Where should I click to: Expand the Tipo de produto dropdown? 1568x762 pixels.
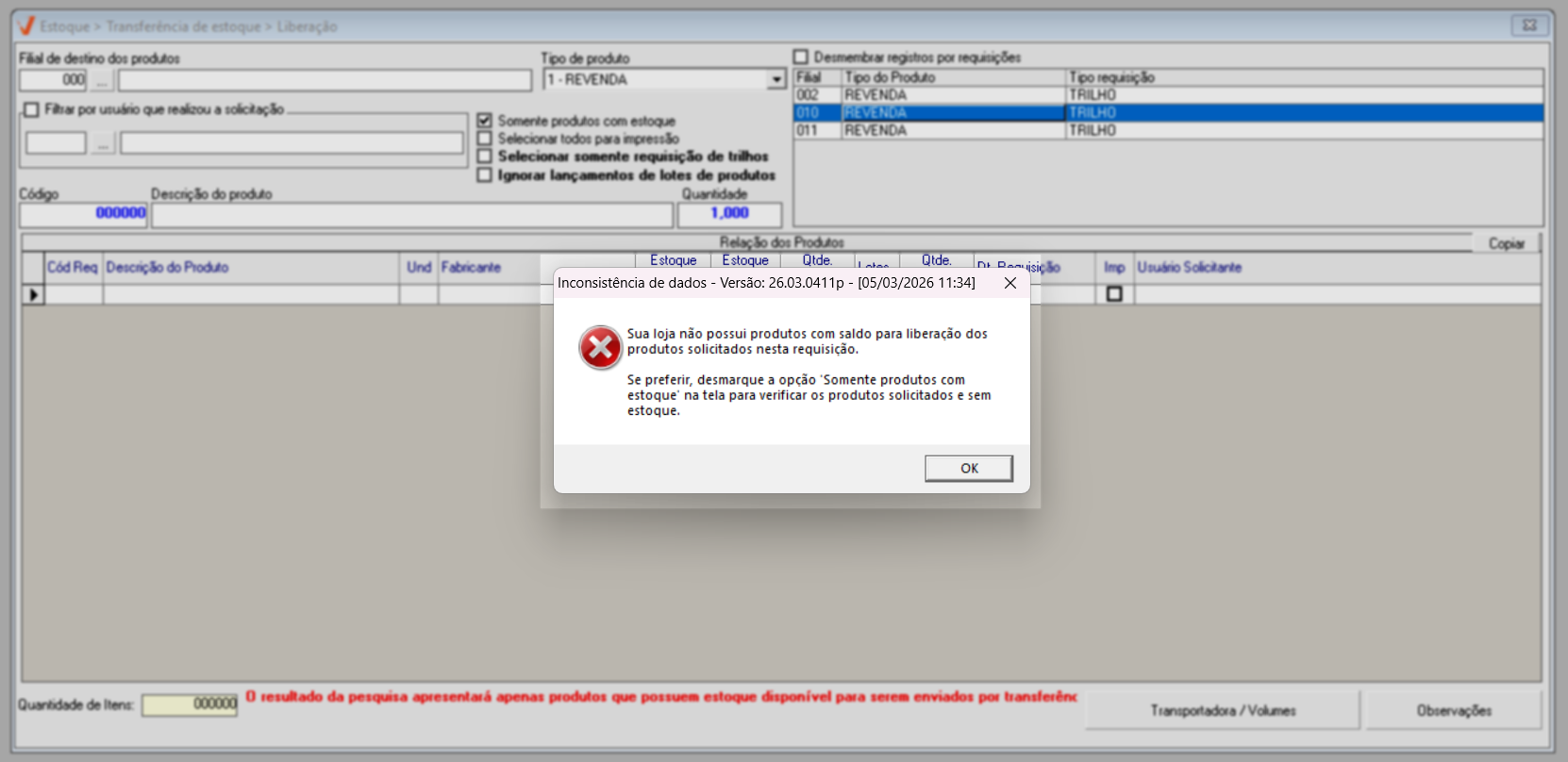(776, 80)
